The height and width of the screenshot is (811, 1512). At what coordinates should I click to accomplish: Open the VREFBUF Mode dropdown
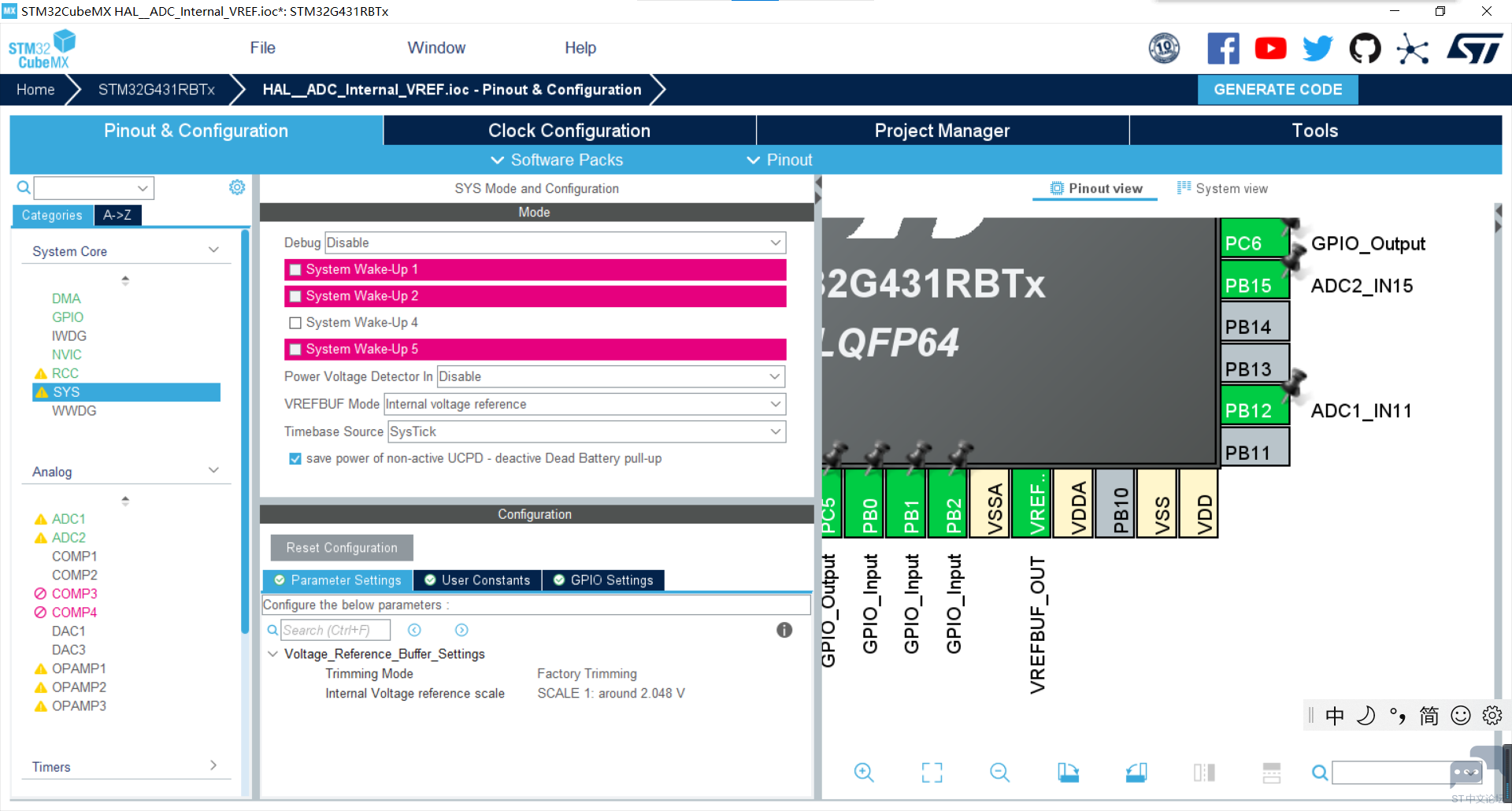click(x=584, y=404)
